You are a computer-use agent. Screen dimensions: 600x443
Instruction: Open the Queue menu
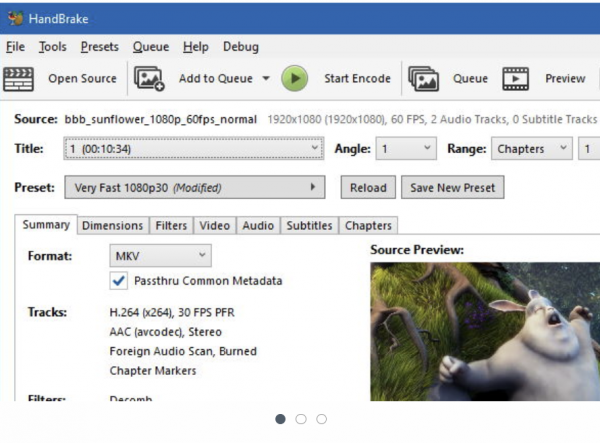click(151, 47)
